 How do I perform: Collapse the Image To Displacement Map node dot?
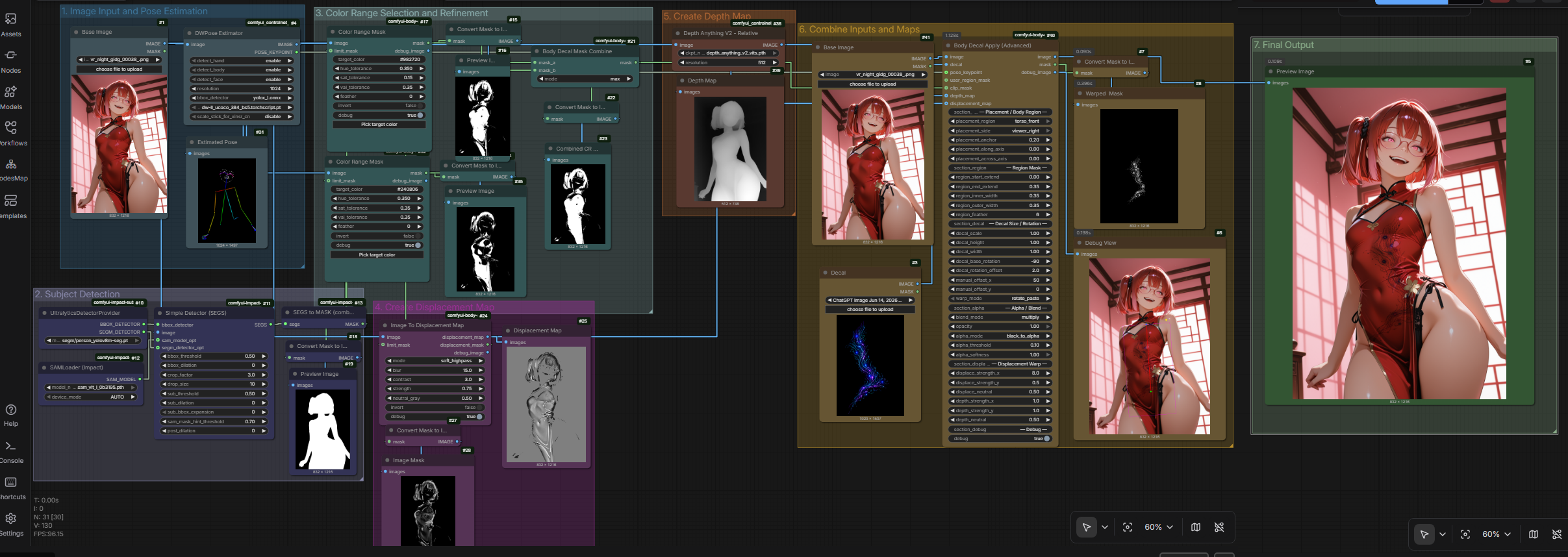pyautogui.click(x=385, y=325)
